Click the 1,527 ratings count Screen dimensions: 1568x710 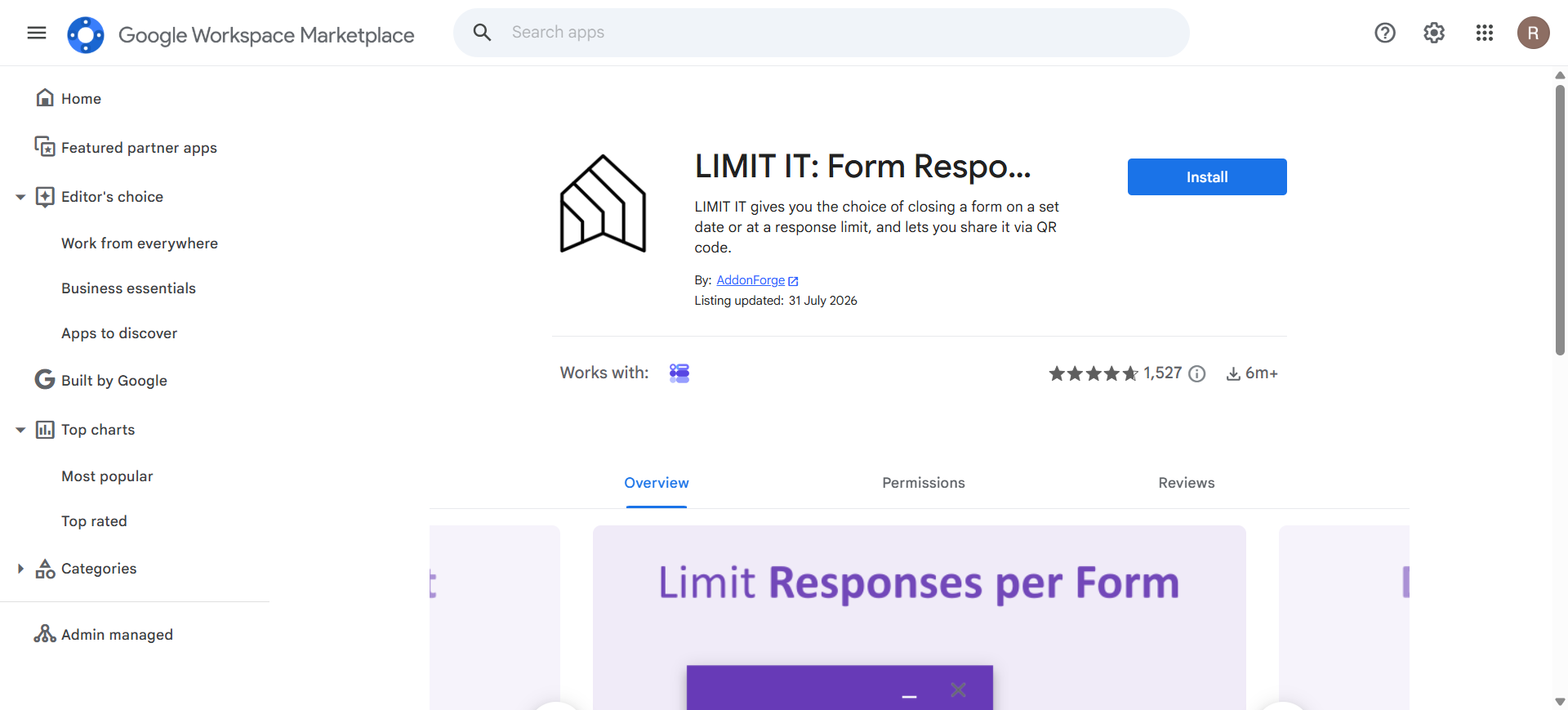[x=1163, y=373]
